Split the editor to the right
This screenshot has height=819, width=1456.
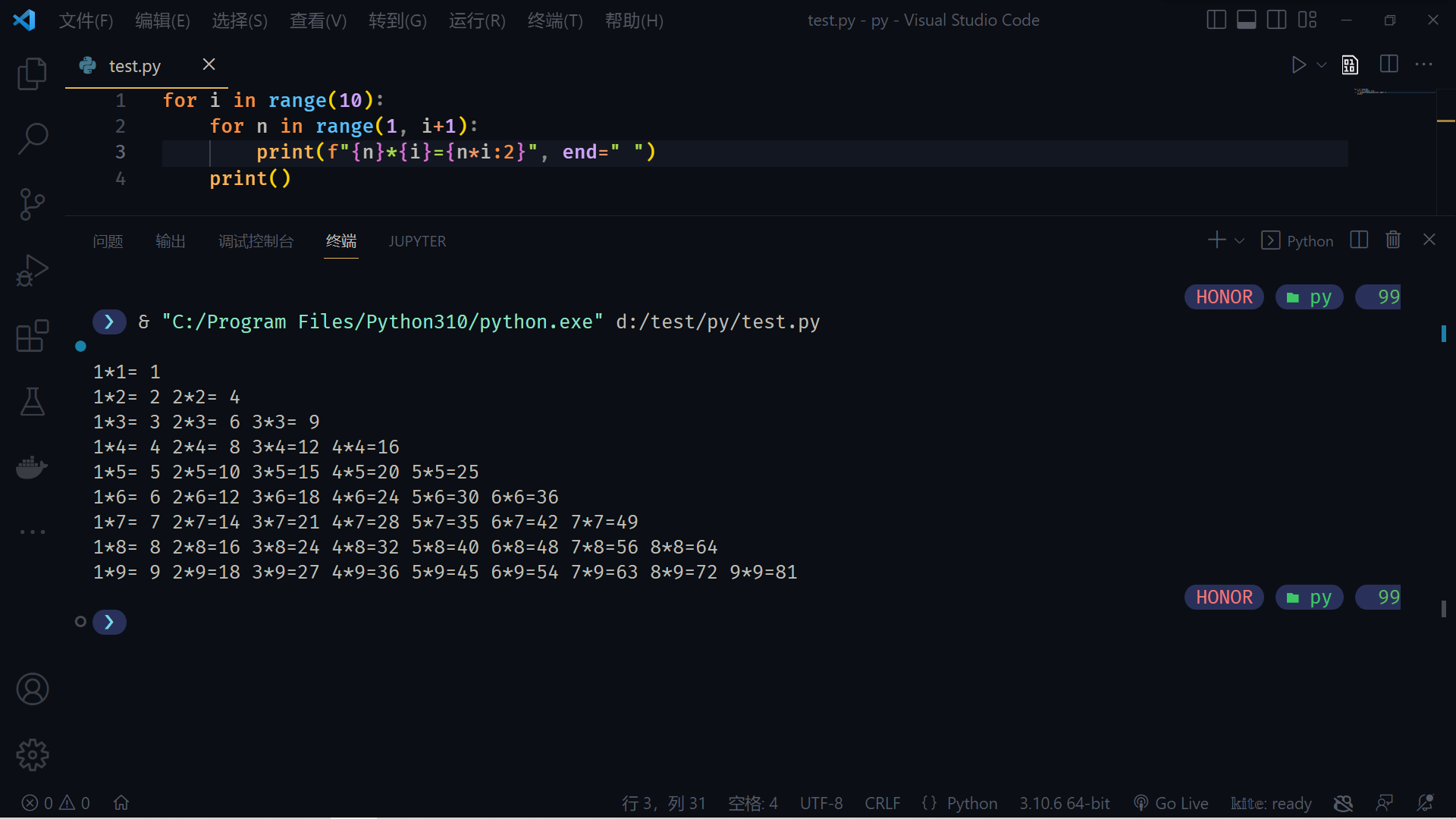1389,64
